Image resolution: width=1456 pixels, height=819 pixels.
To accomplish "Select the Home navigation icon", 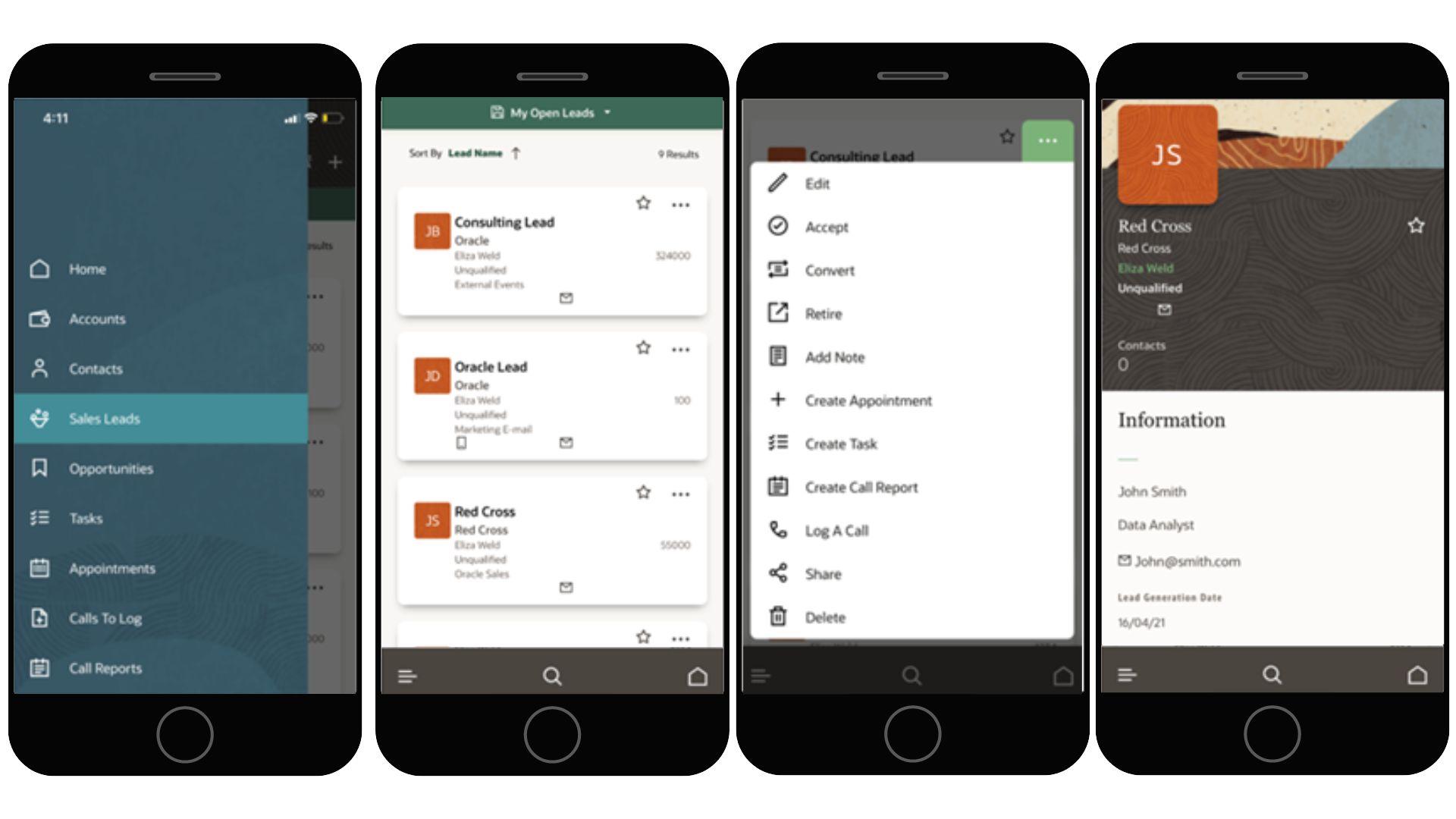I will pos(47,268).
